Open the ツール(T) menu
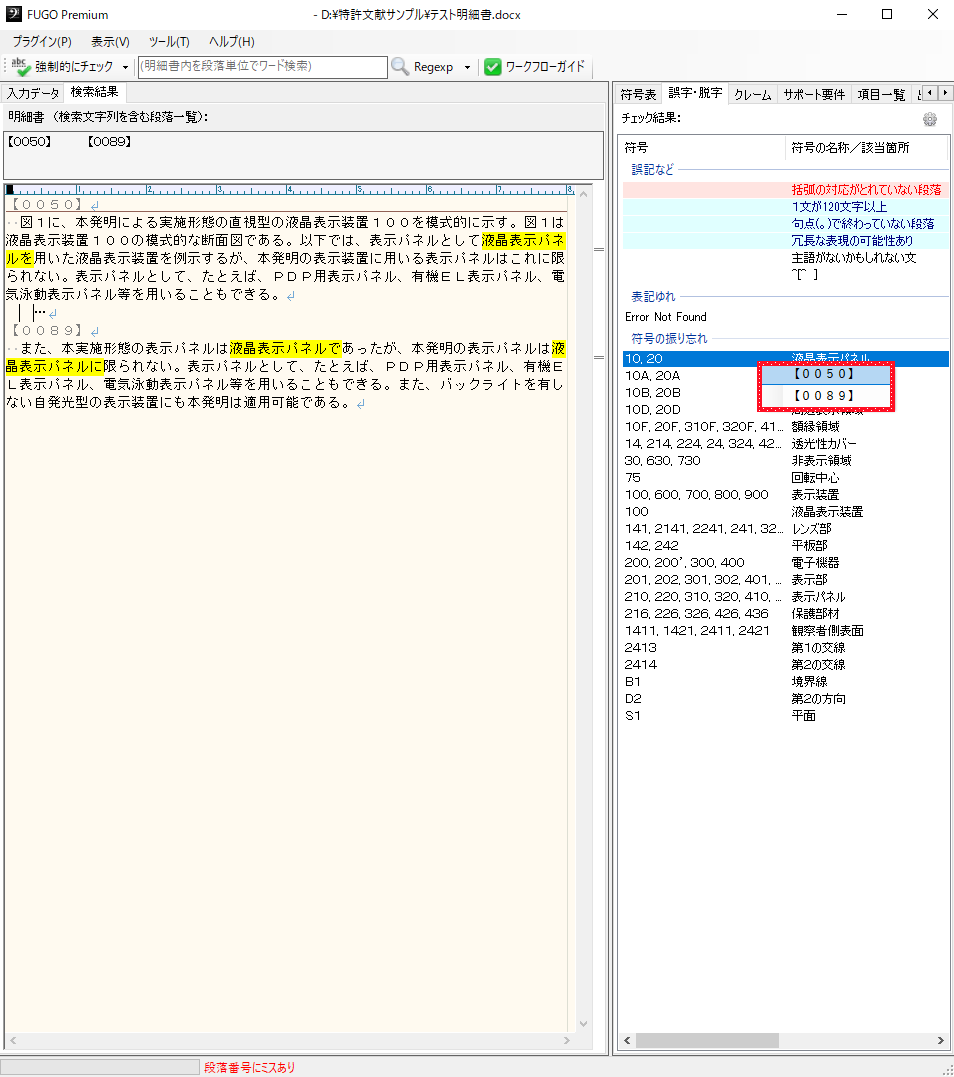The height and width of the screenshot is (1077, 954). coord(169,42)
